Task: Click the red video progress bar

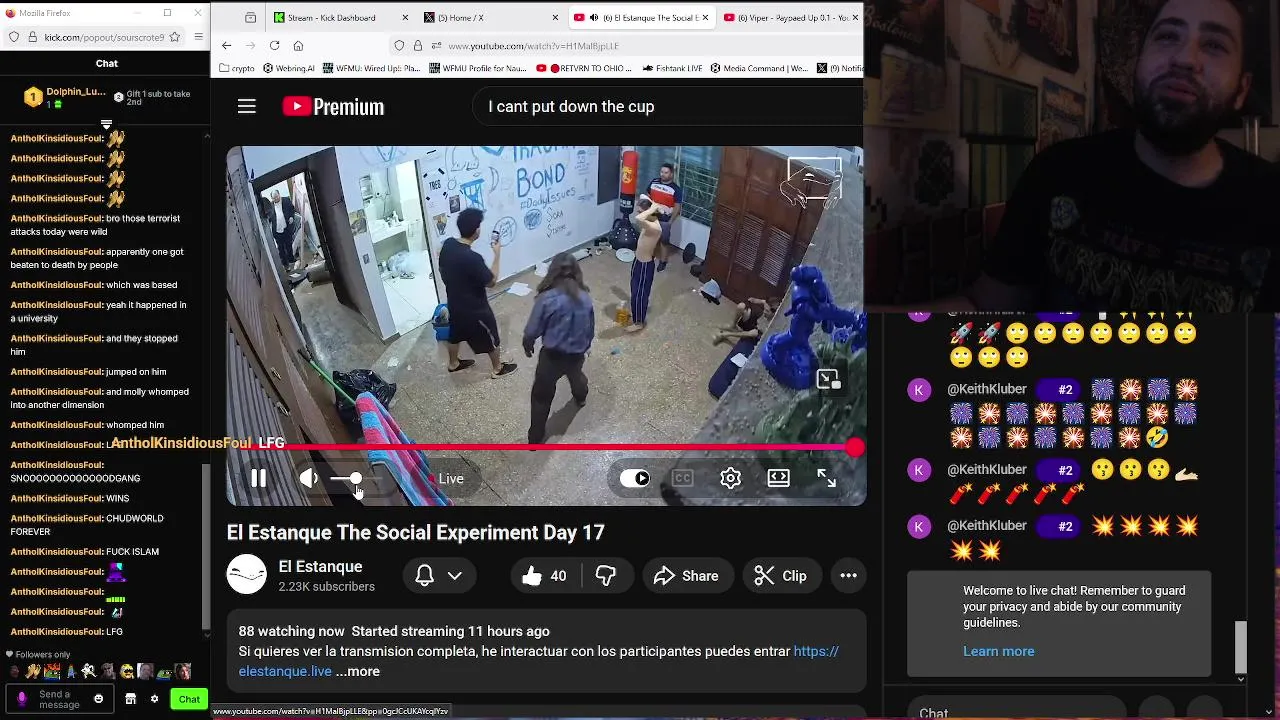Action: [x=545, y=447]
